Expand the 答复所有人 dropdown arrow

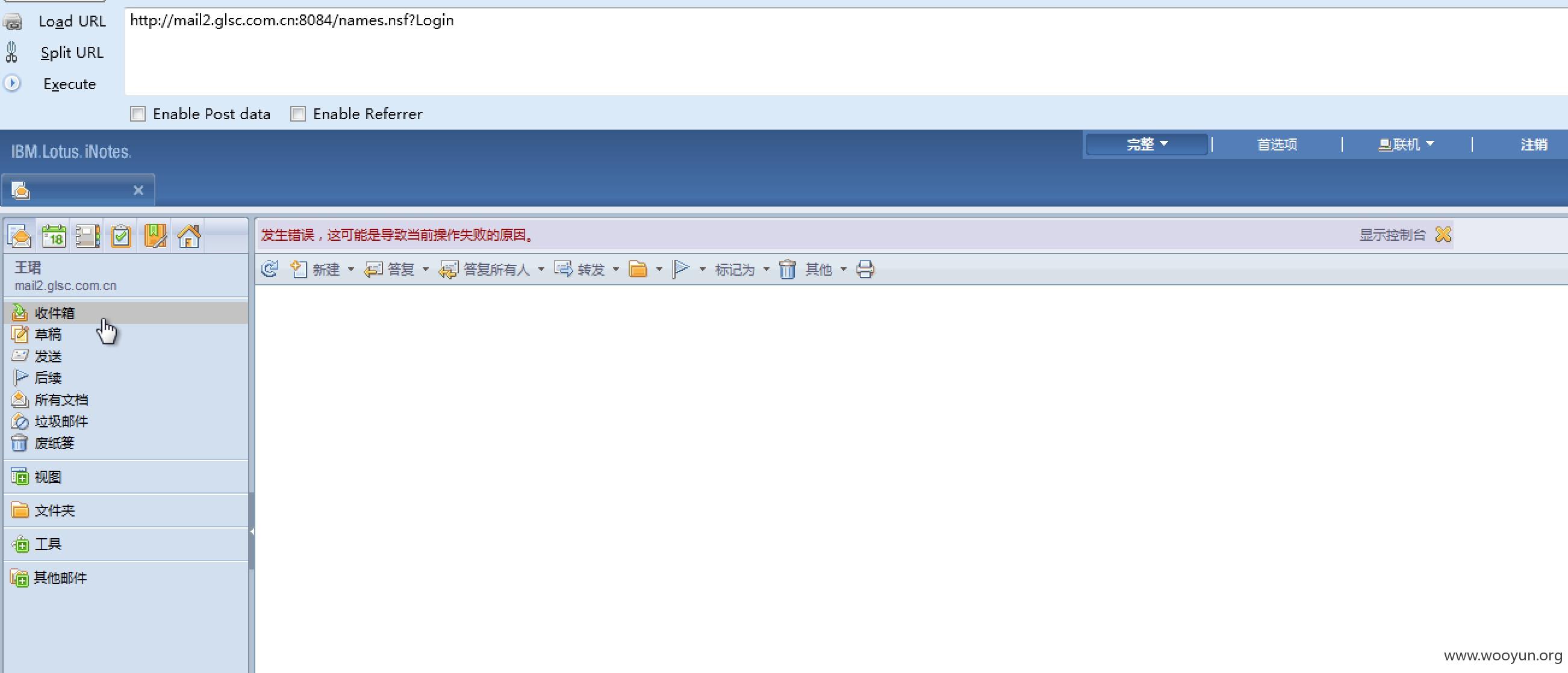(x=541, y=270)
